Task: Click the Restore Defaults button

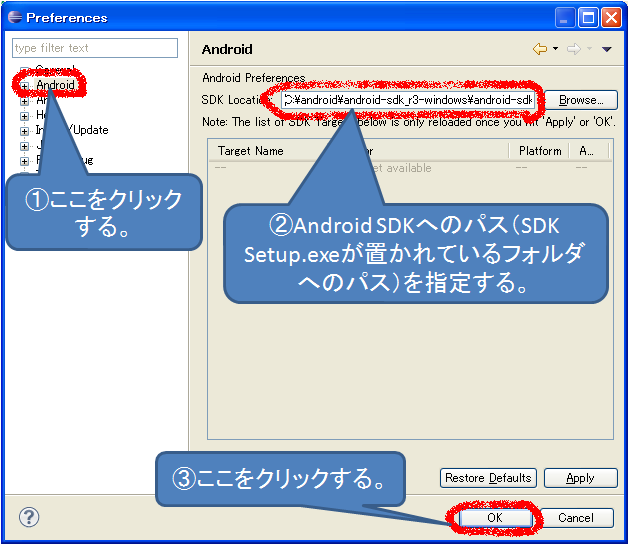Action: click(x=488, y=478)
